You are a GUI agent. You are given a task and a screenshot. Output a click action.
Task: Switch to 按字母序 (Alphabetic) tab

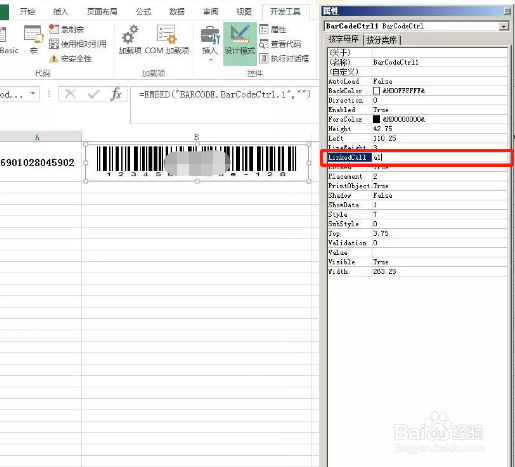coord(343,39)
